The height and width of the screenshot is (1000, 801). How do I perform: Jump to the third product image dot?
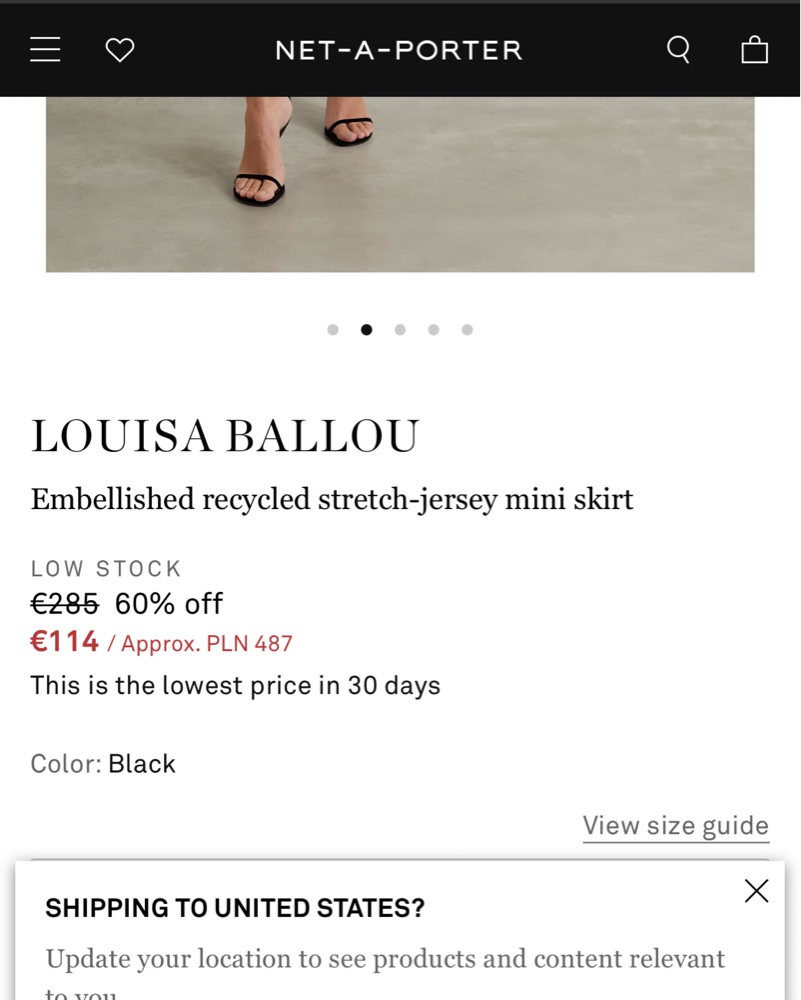point(400,330)
